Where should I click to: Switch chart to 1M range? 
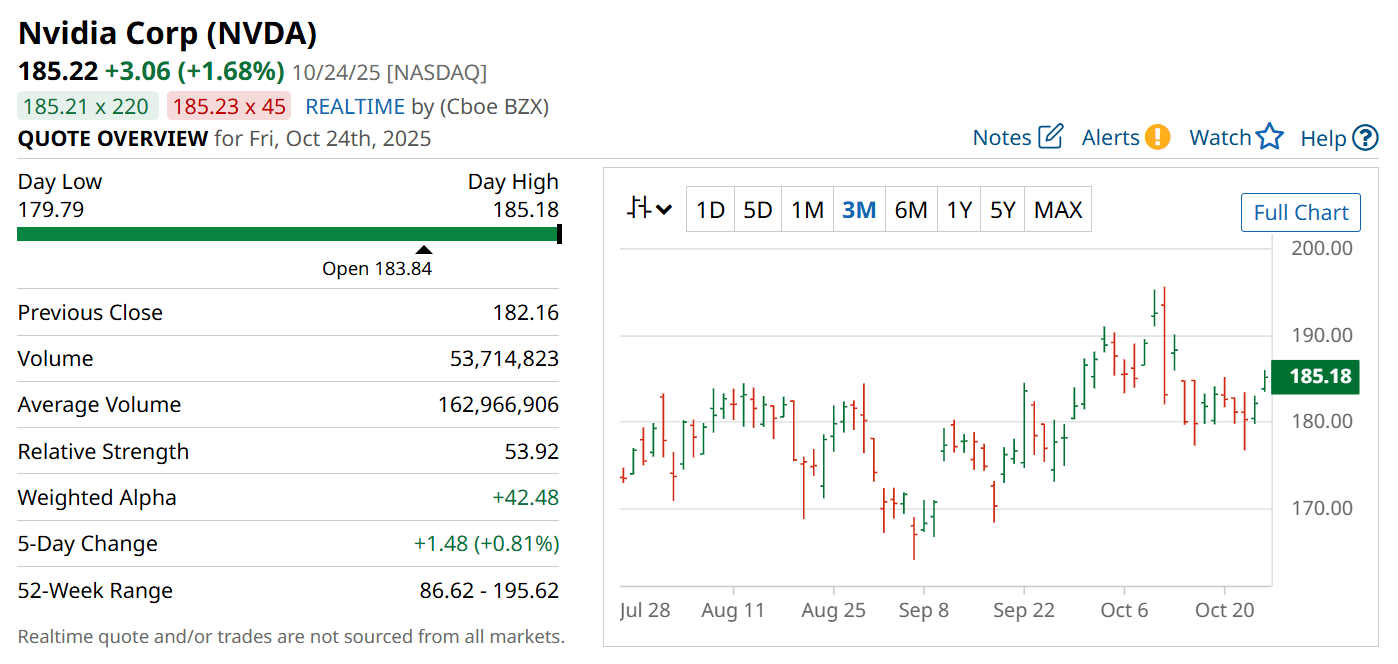(x=807, y=210)
